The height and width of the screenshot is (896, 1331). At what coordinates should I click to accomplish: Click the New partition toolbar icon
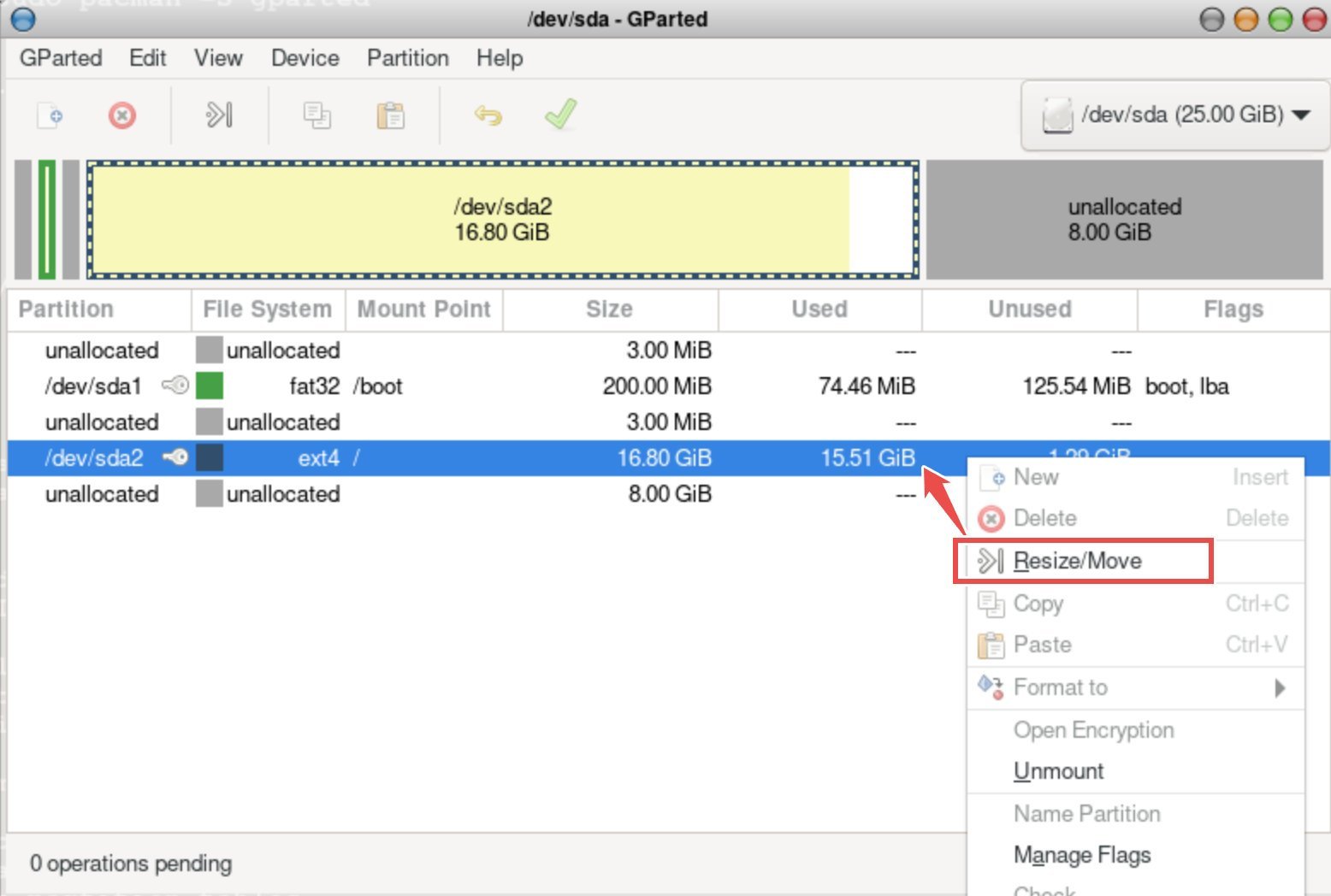coord(50,115)
